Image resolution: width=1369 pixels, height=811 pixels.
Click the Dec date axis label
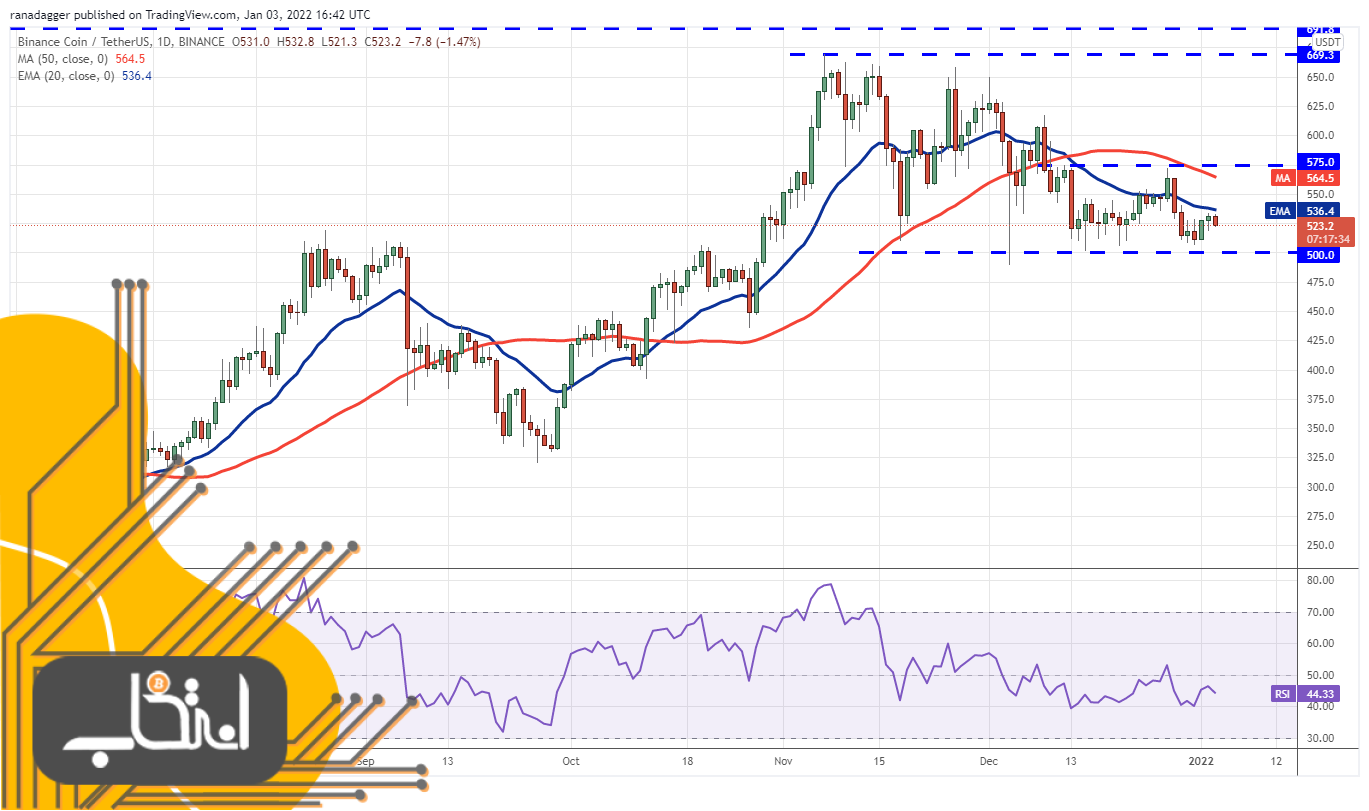[990, 761]
